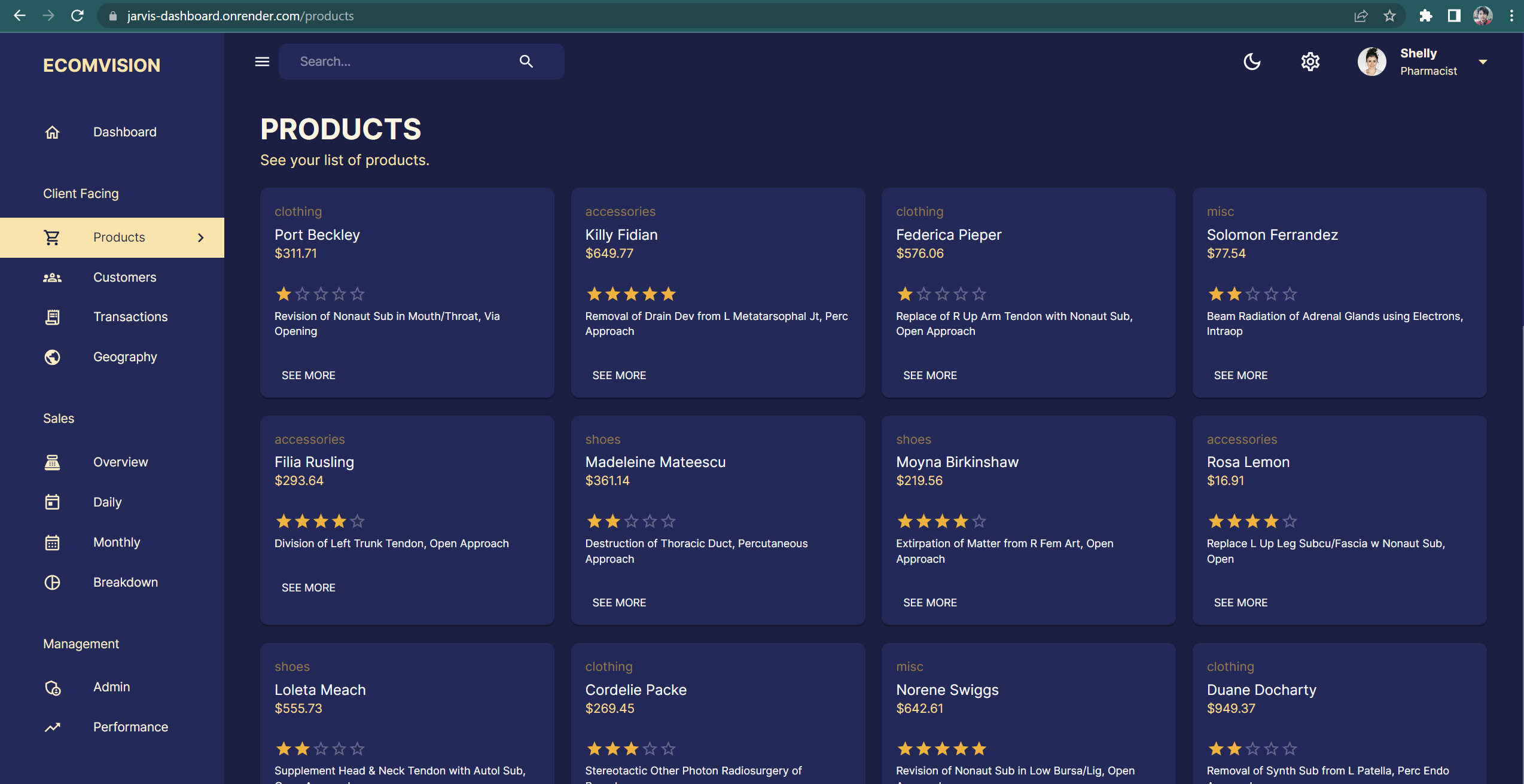Click the search magnifier icon
This screenshot has height=784, width=1524.
tap(526, 62)
